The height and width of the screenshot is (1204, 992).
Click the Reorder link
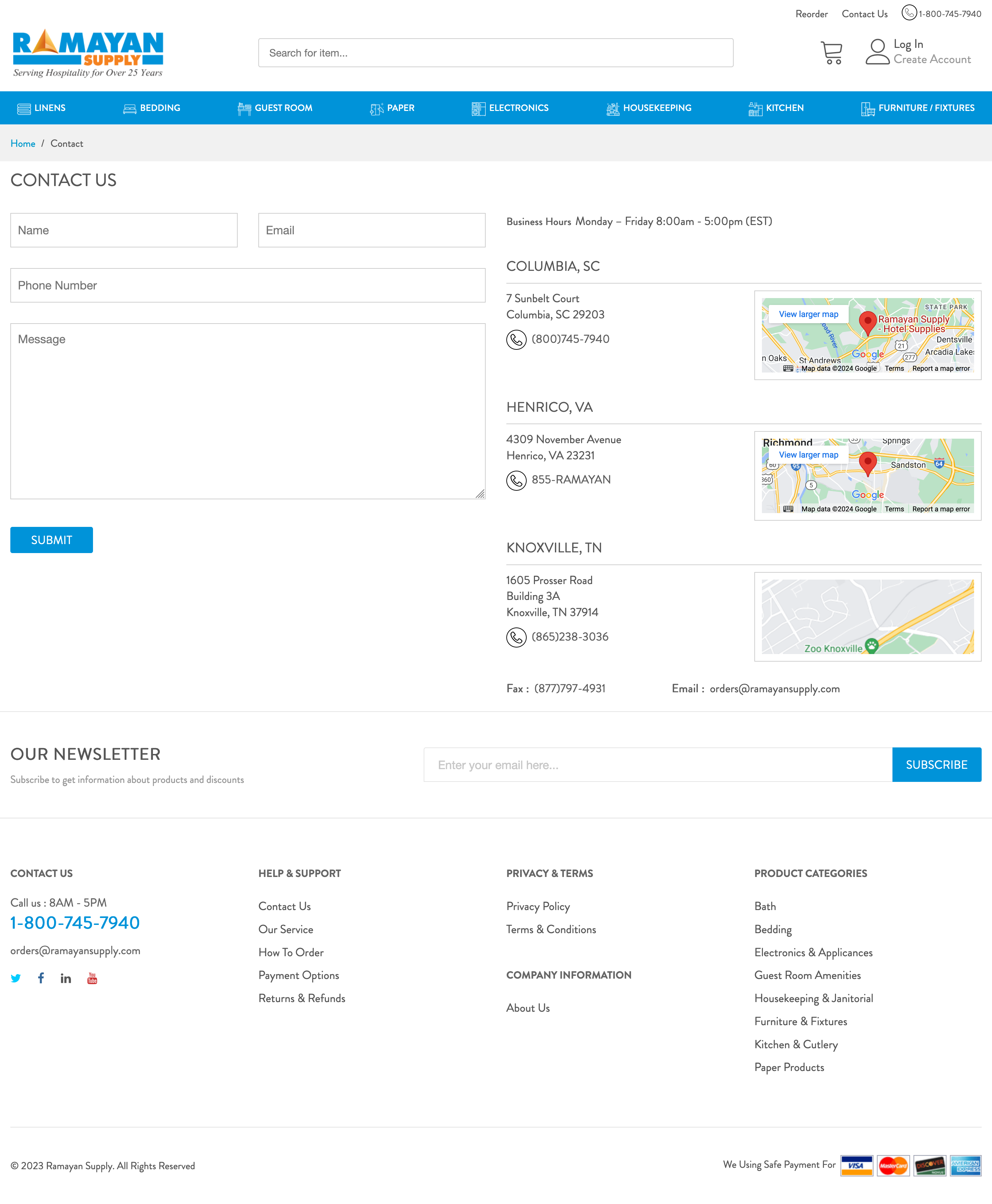[811, 14]
